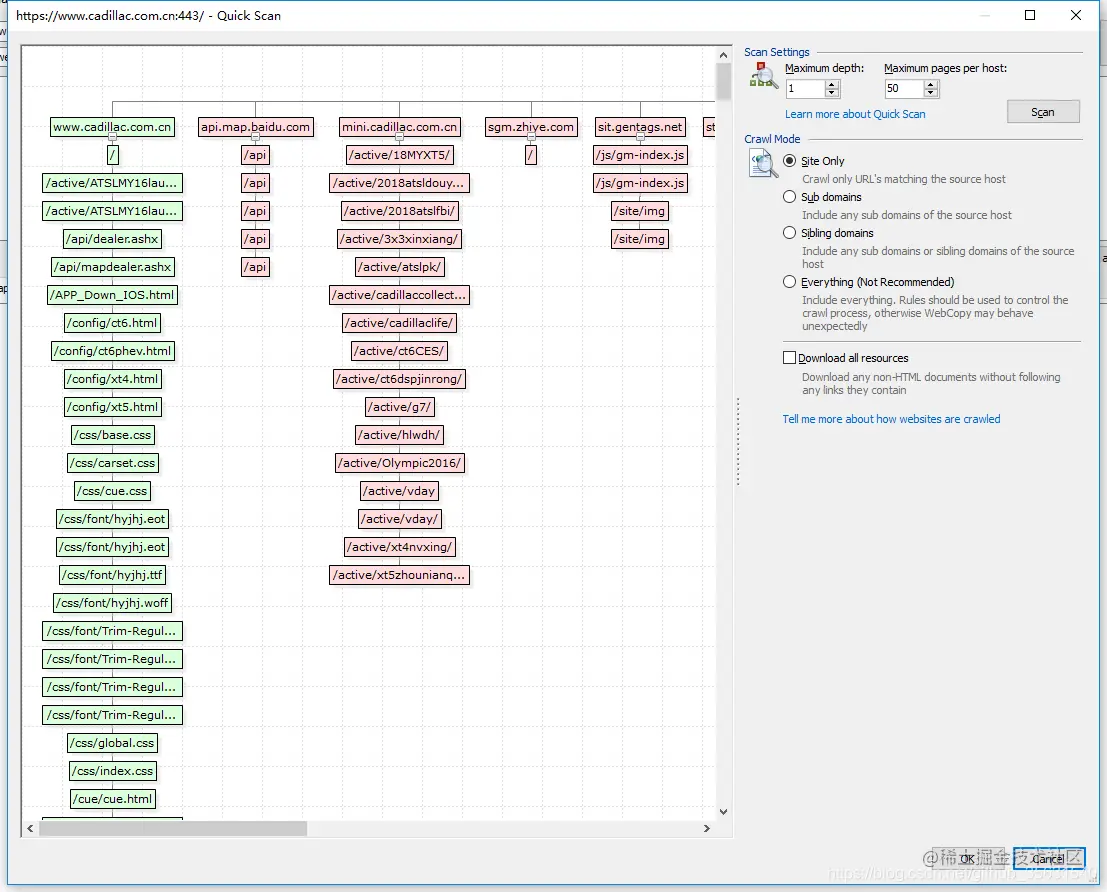Select the /css/cue.css node

click(112, 491)
